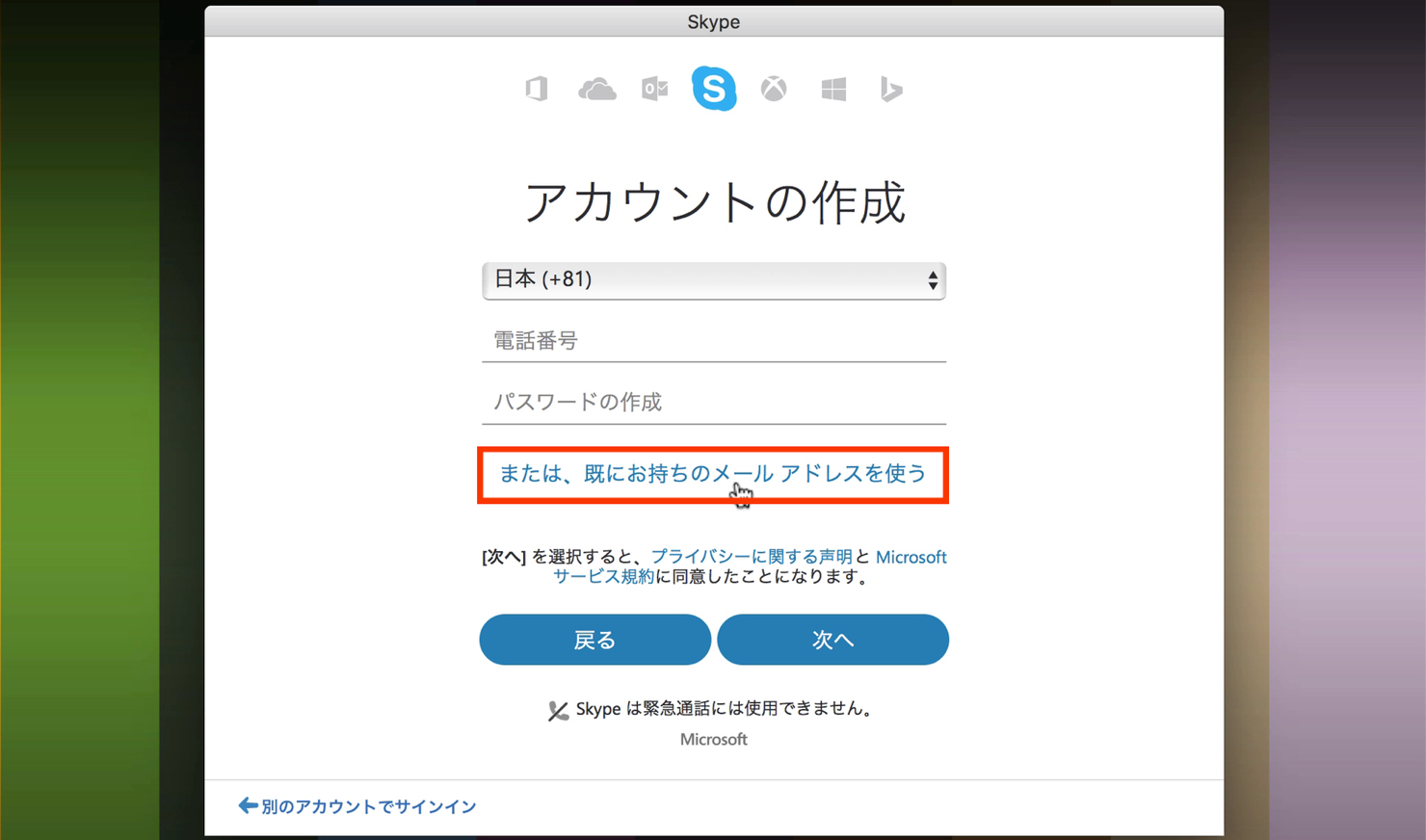
Task: Click the Skype window title bar
Action: (714, 21)
